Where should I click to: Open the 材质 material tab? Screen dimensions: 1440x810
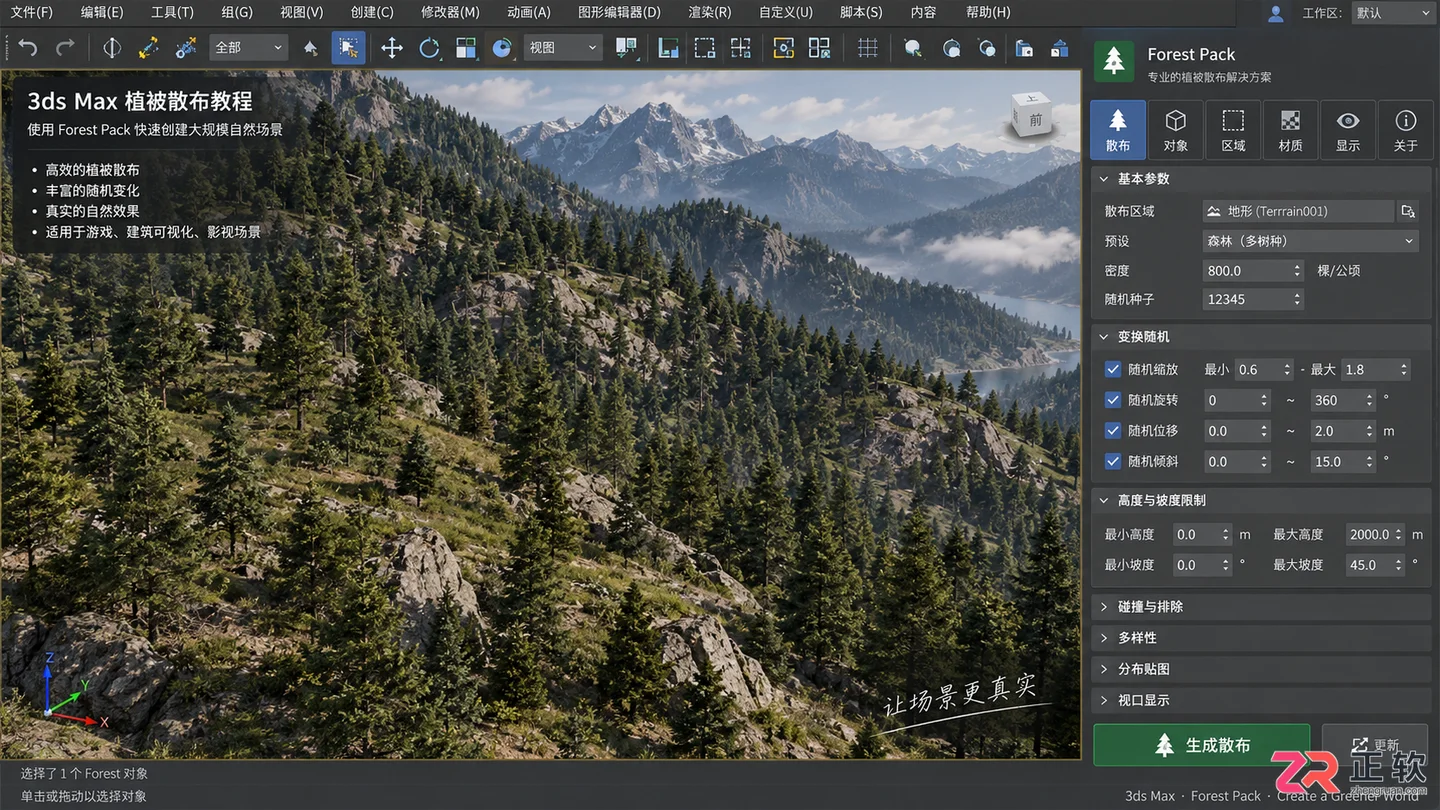tap(1290, 131)
